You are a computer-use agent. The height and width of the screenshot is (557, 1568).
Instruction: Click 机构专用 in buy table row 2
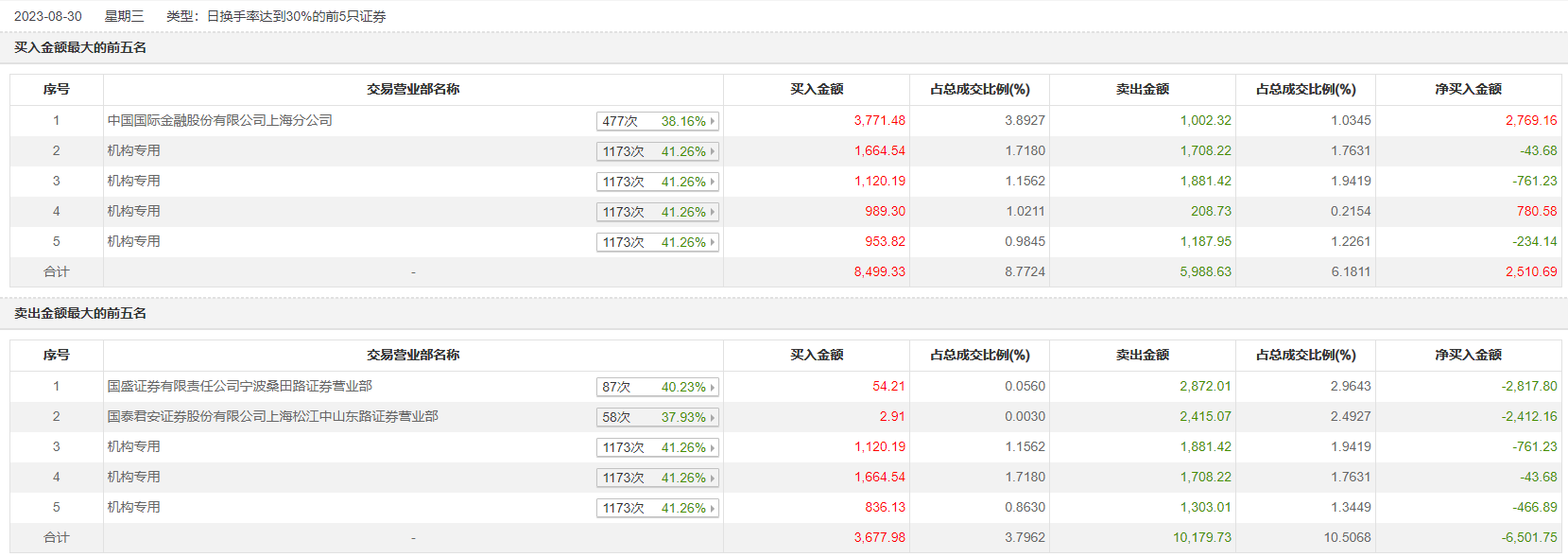pos(133,150)
